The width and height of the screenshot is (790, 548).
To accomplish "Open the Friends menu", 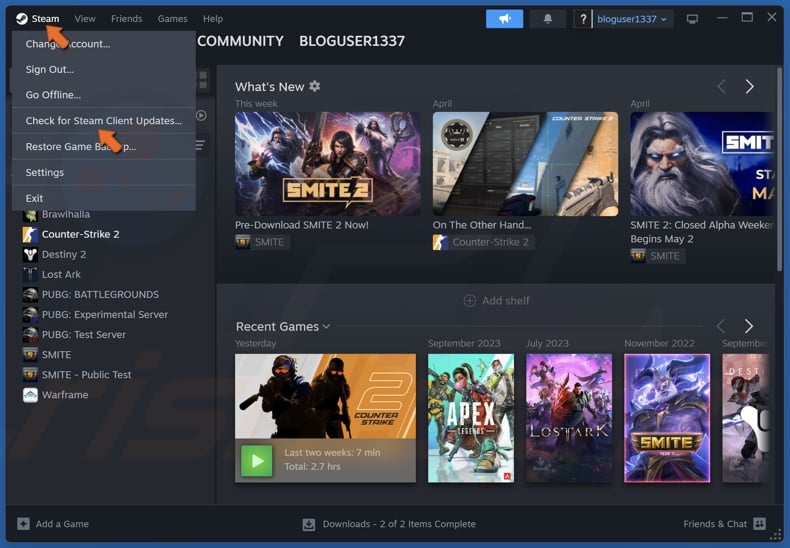I will point(126,19).
